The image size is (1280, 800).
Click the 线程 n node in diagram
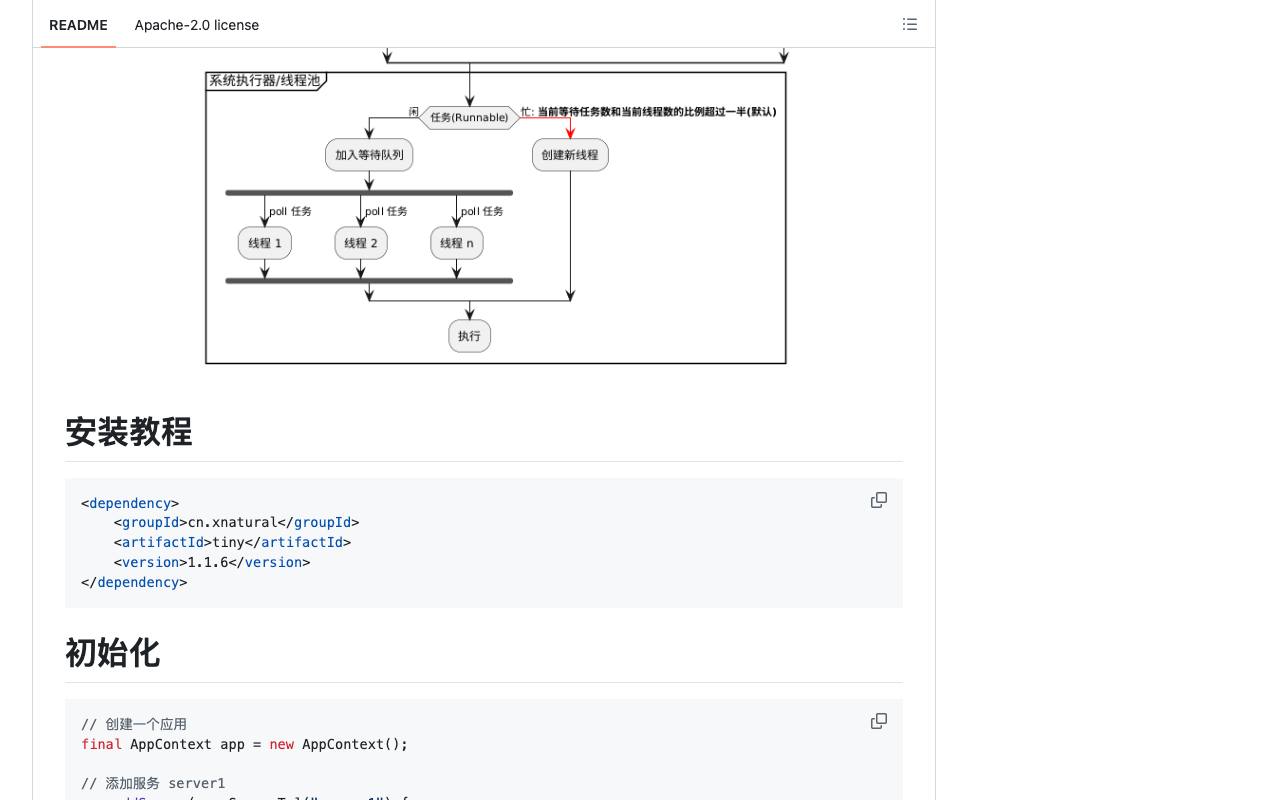457,243
